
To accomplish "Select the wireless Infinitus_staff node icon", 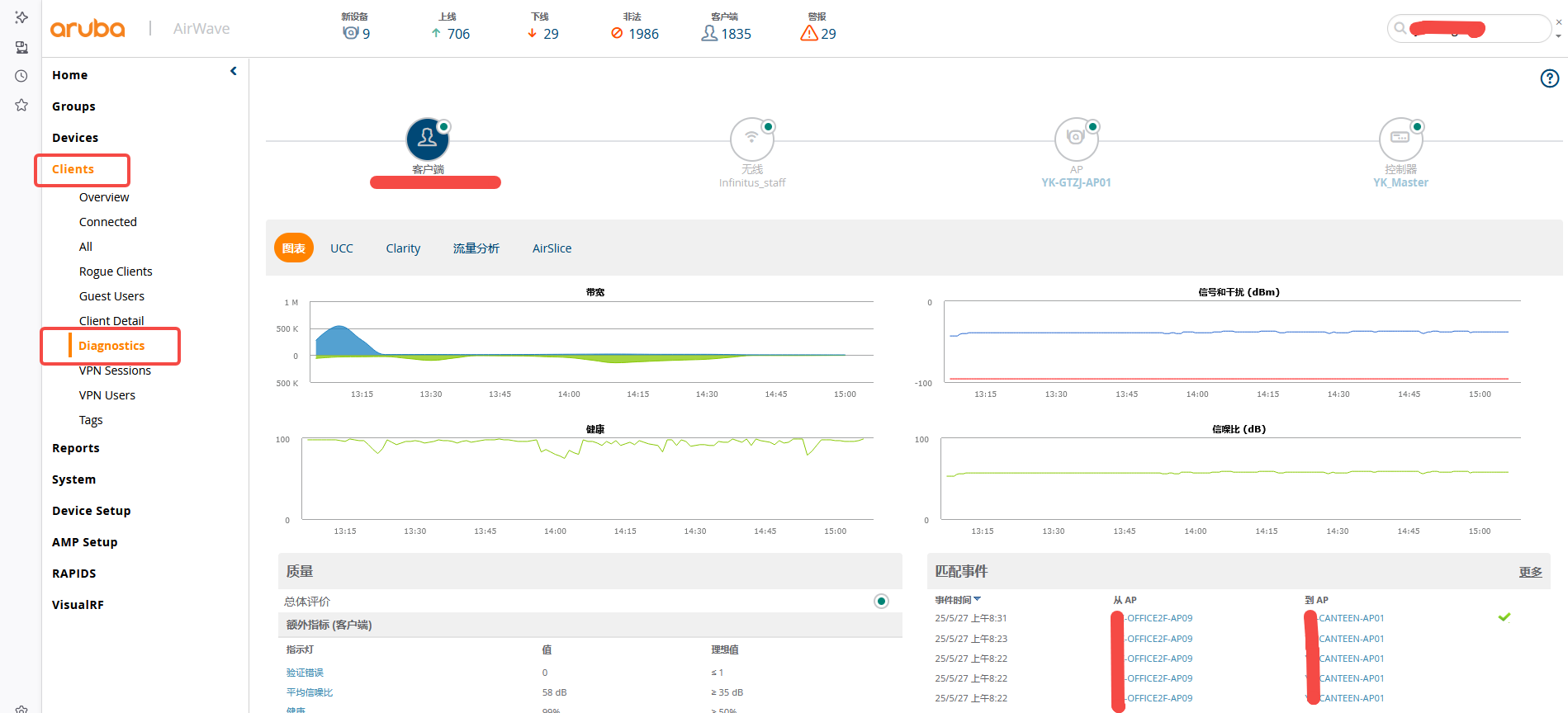I will pos(751,139).
